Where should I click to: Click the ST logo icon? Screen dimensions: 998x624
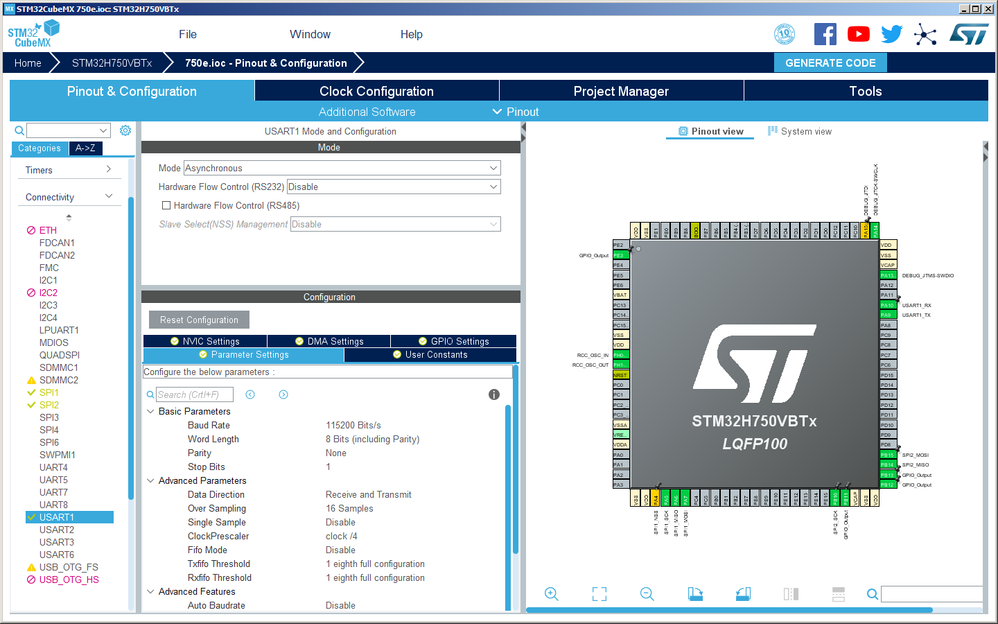coord(969,34)
